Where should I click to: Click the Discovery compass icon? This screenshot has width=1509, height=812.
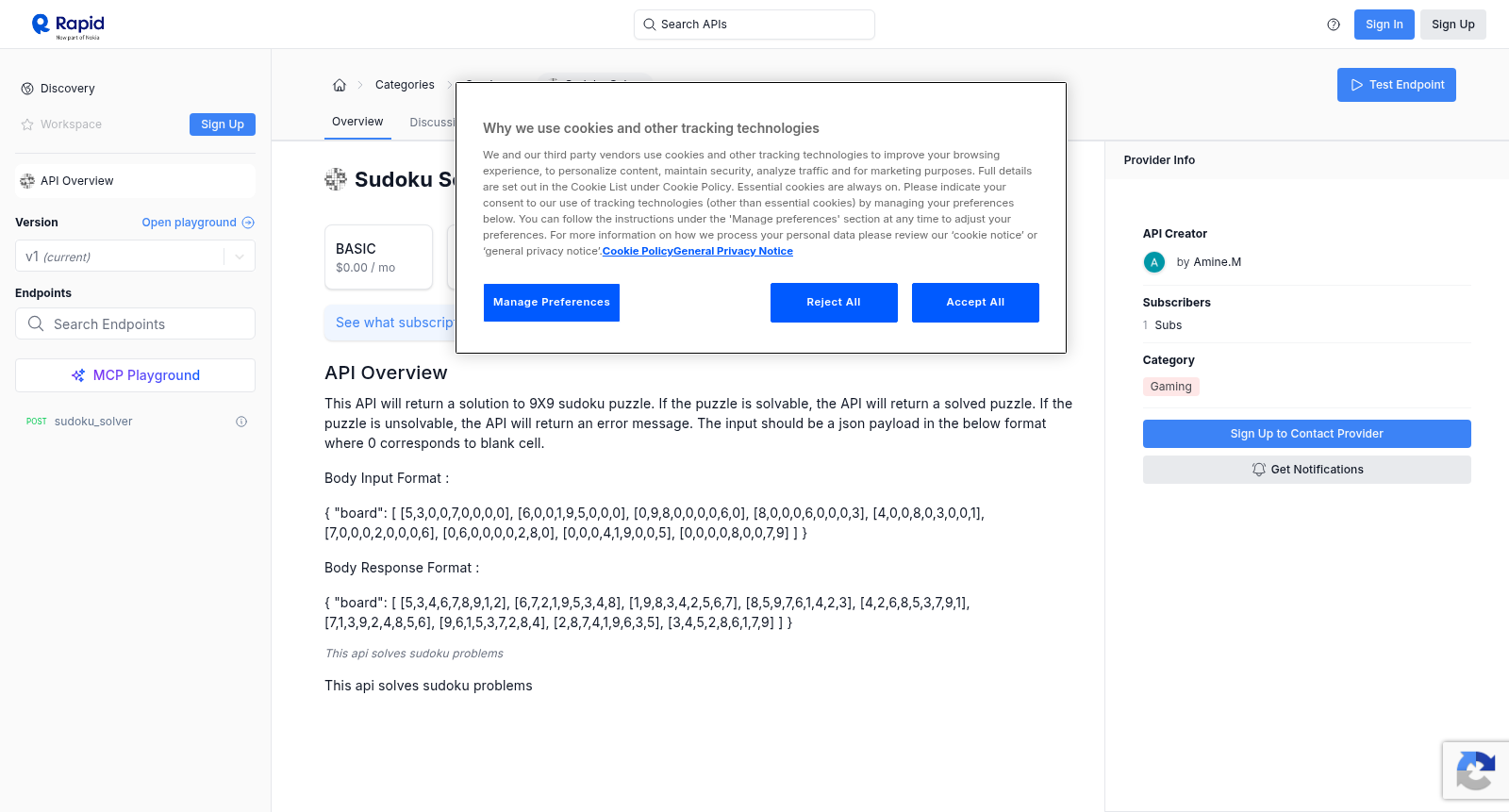point(27,89)
